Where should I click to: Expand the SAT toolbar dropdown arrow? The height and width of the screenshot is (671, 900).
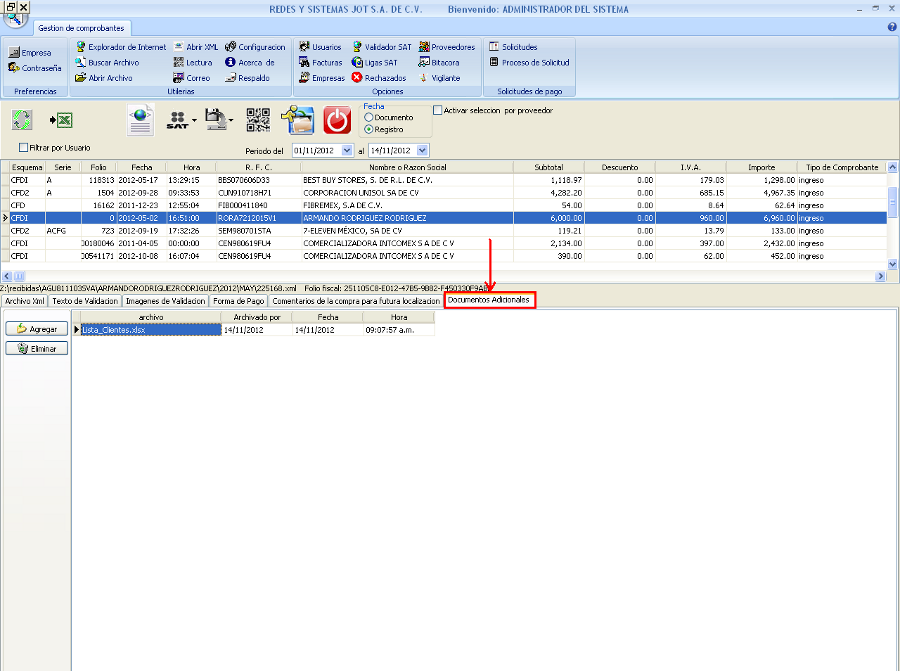pos(192,121)
